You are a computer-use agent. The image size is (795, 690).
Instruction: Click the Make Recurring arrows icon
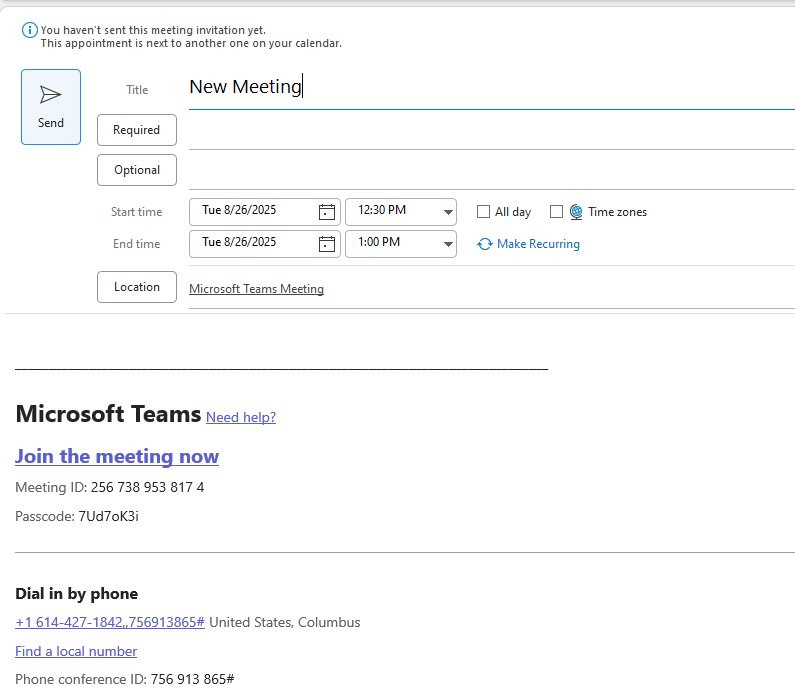point(485,244)
